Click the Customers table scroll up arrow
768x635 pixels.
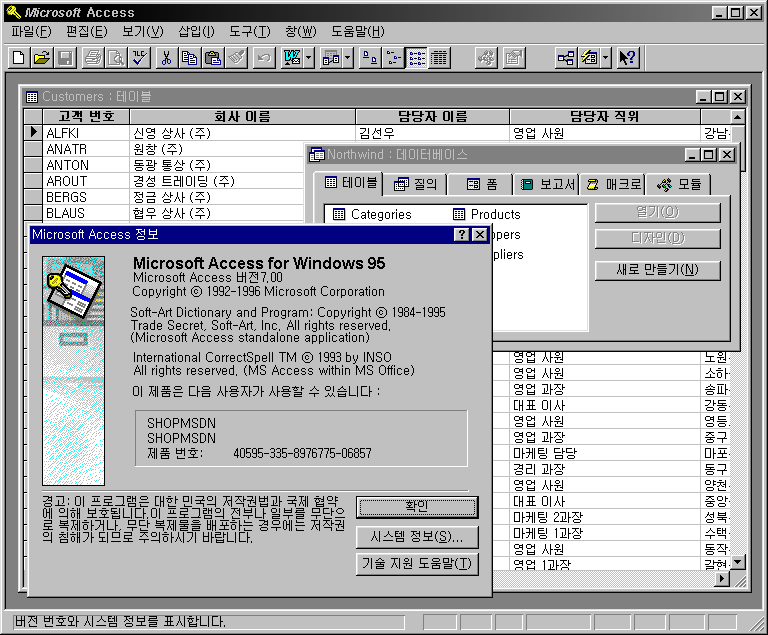tap(738, 117)
